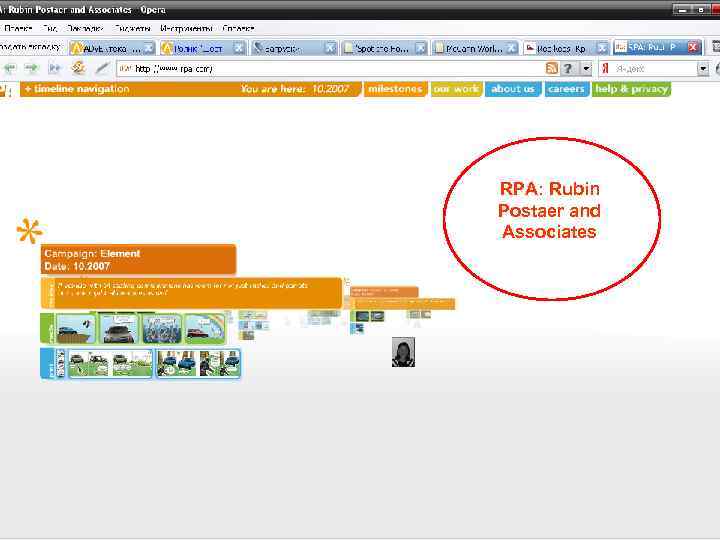Close the second tab, labelled Ролик
Screen dimensions: 720x540
pos(239,48)
